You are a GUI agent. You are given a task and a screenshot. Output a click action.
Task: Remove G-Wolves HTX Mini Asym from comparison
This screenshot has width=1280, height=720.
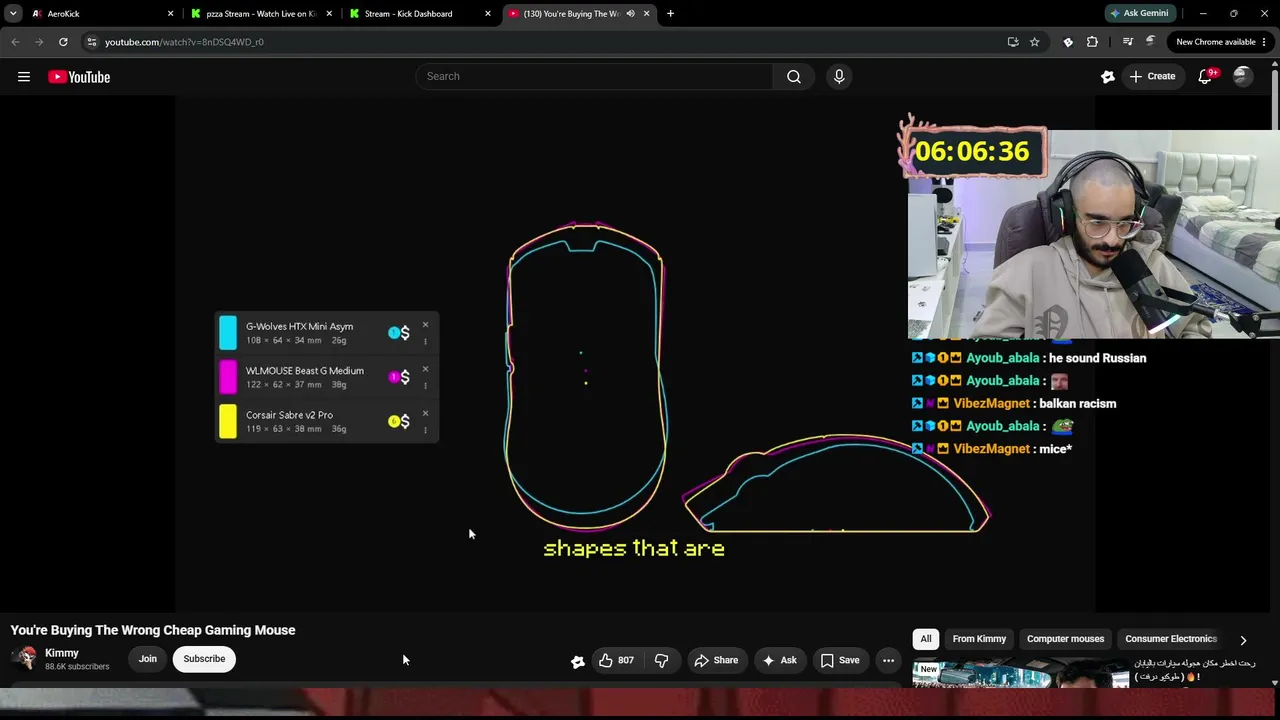point(425,325)
